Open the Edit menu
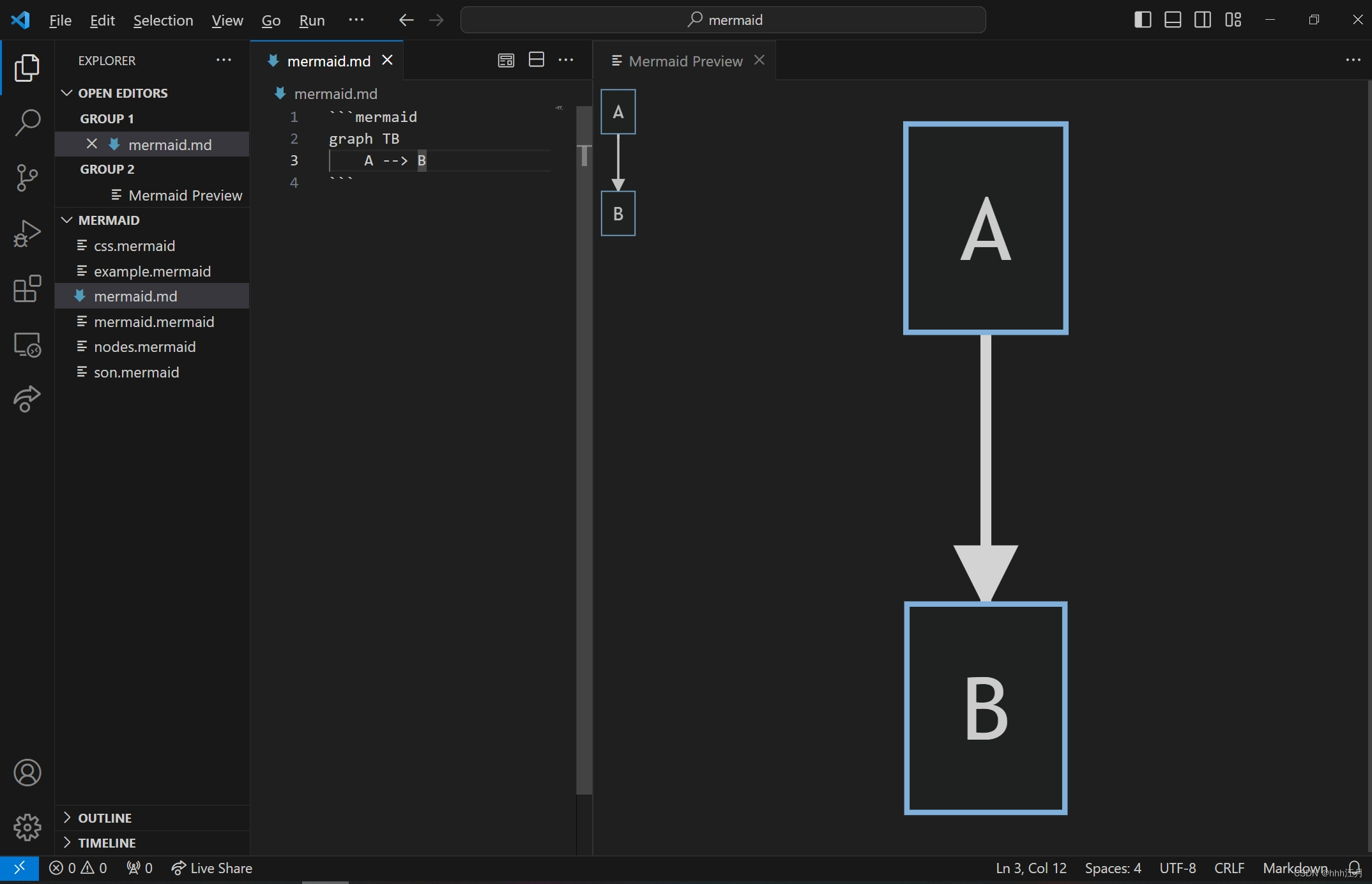Image resolution: width=1372 pixels, height=884 pixels. [x=102, y=20]
